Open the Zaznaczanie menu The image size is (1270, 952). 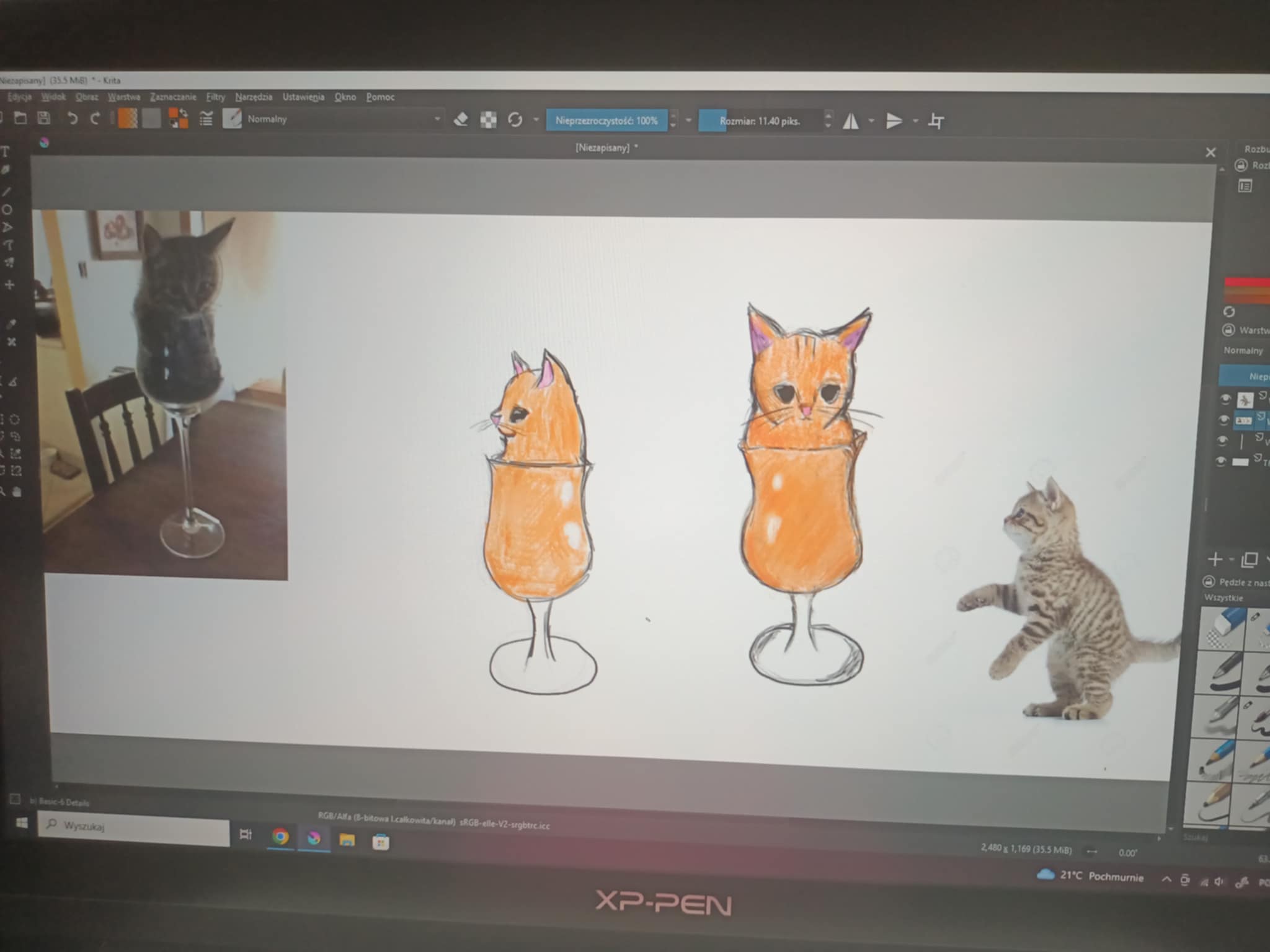click(x=173, y=97)
